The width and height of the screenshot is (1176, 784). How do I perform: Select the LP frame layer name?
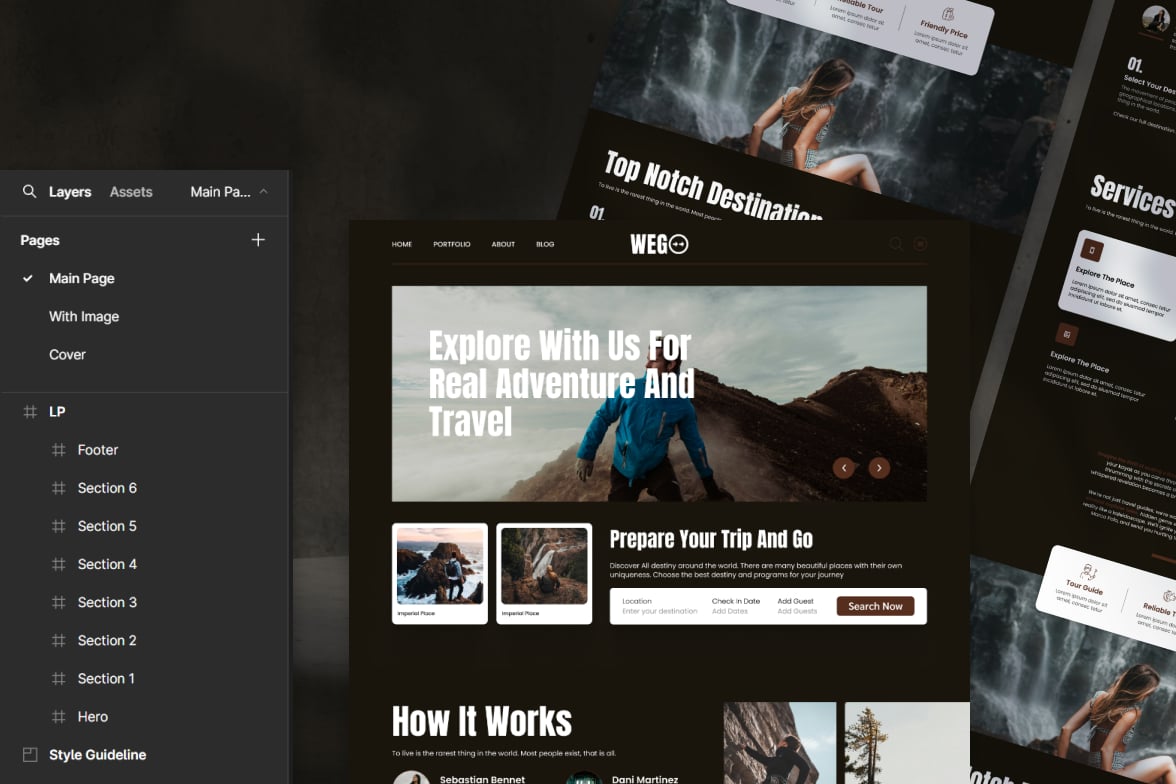(57, 412)
